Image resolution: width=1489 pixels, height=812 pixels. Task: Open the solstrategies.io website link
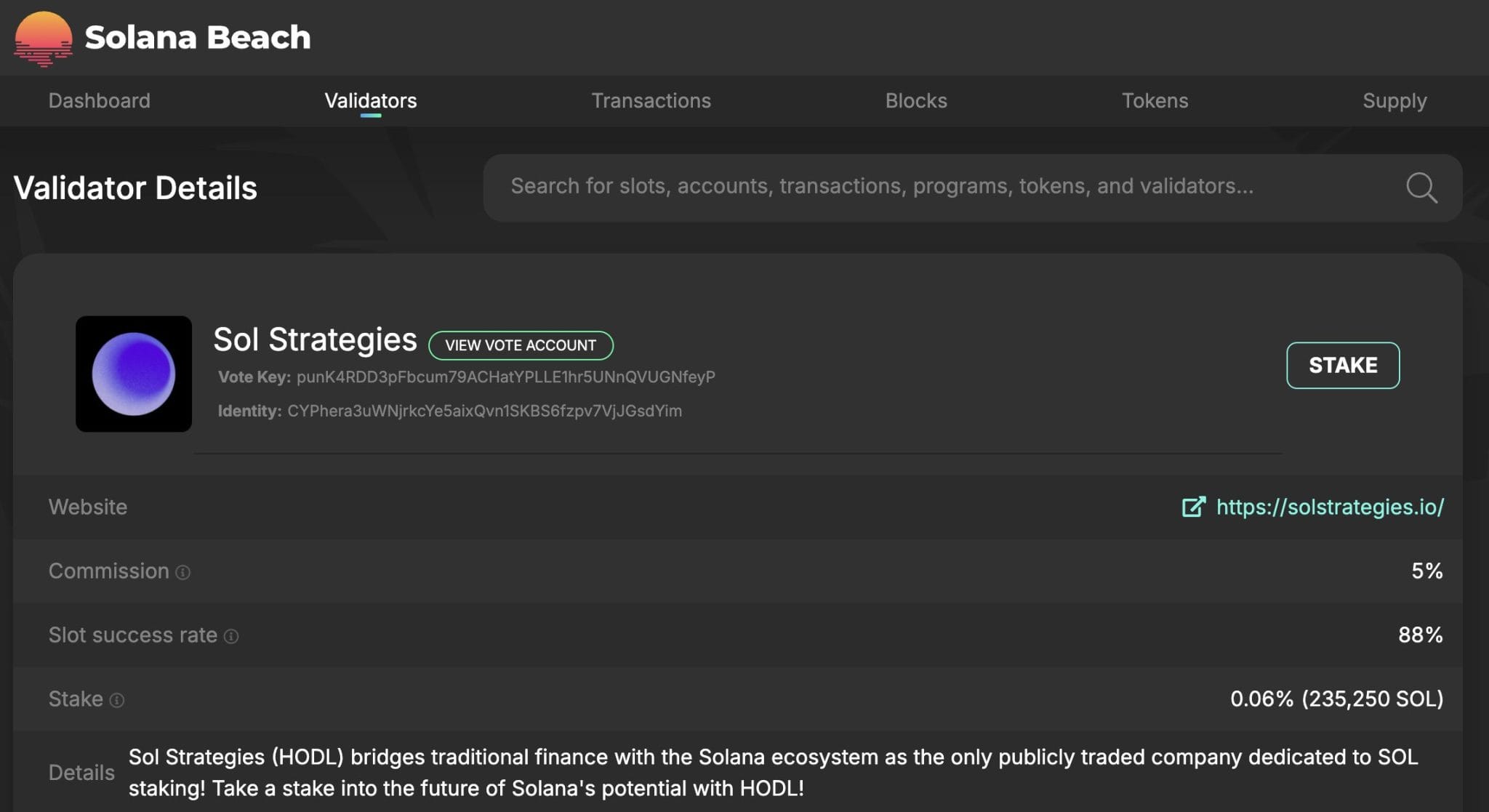[1330, 507]
